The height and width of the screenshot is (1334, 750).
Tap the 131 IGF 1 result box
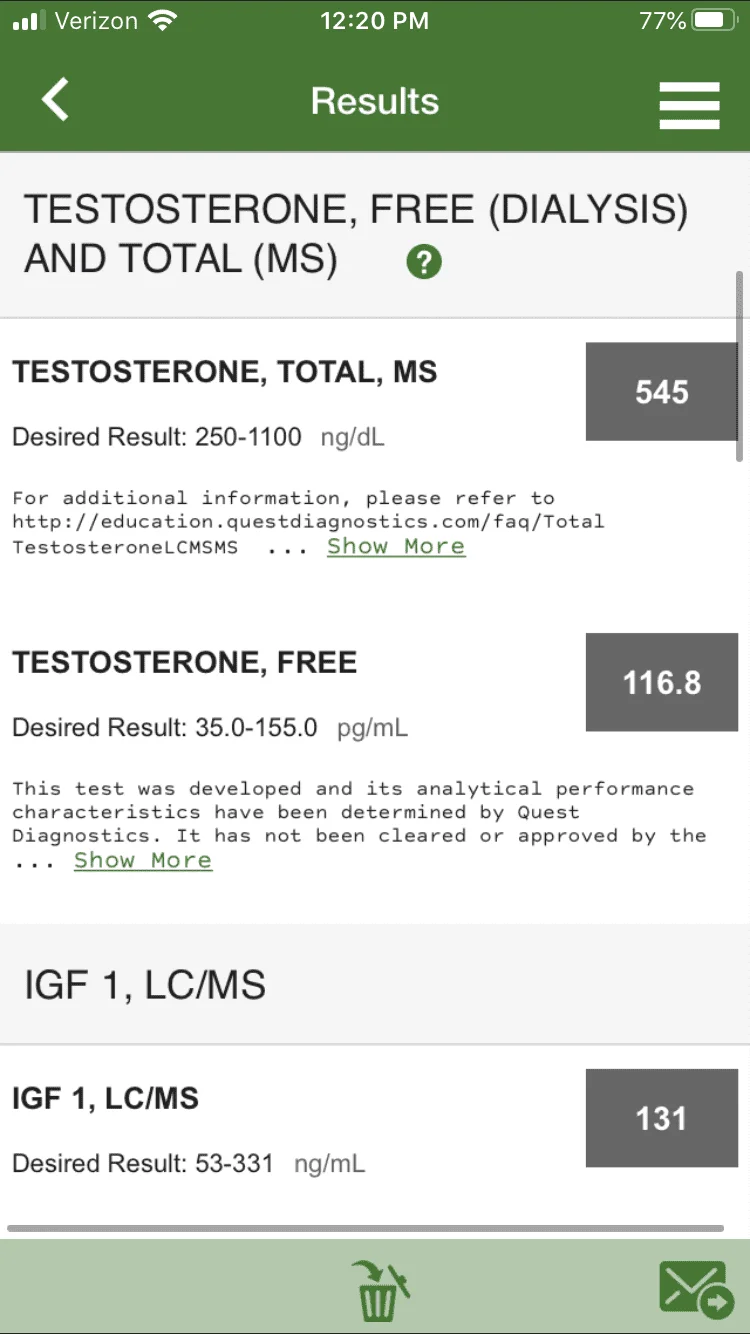tap(662, 1118)
